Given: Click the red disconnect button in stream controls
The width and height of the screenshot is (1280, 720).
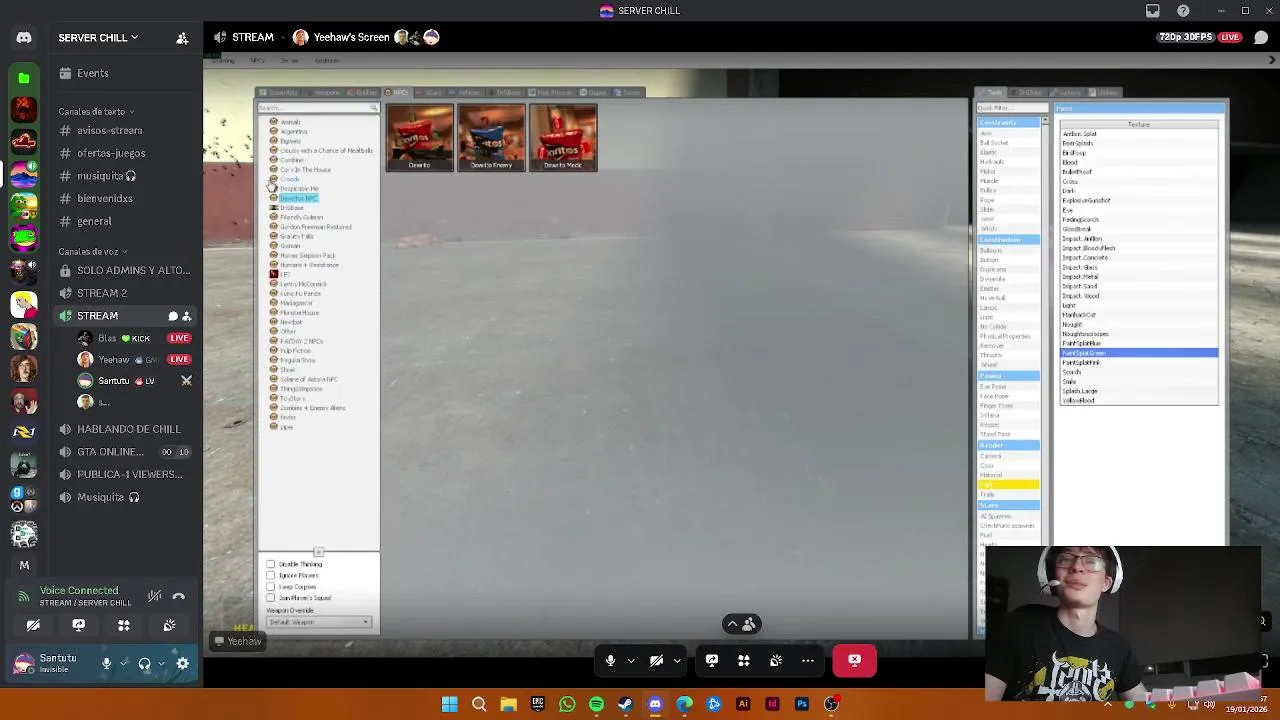Looking at the screenshot, I should [x=855, y=661].
